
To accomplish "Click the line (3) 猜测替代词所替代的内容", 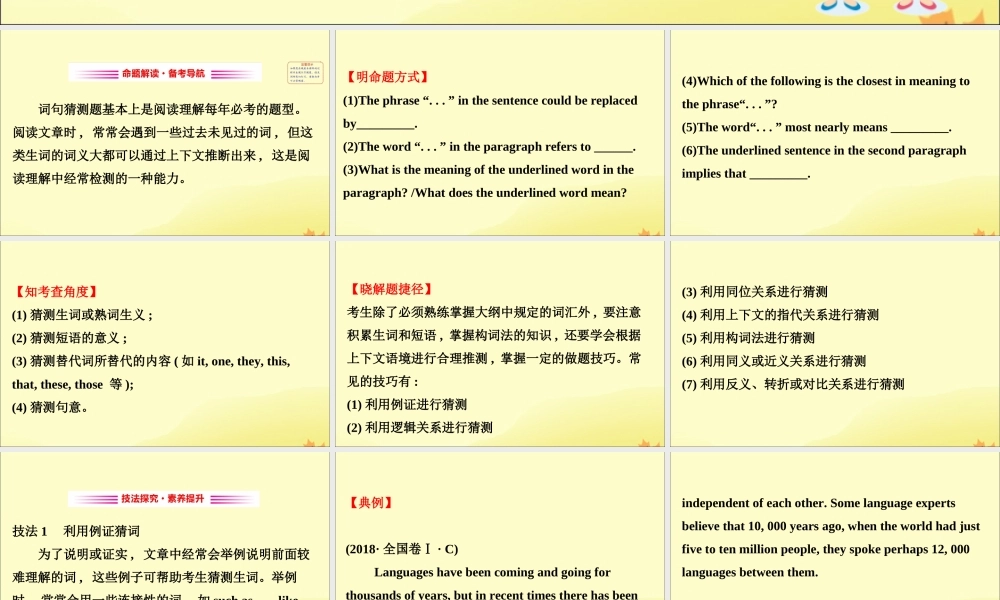I will tap(151, 361).
